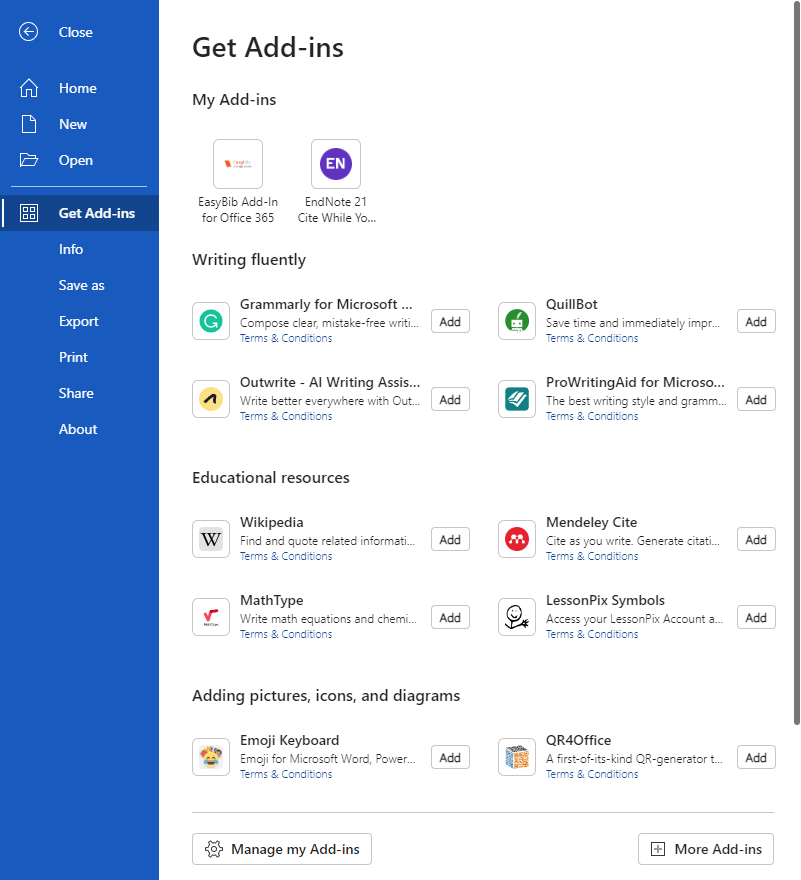This screenshot has height=880, width=801.
Task: Click the Emoji Keyboard icon
Action: tap(211, 757)
